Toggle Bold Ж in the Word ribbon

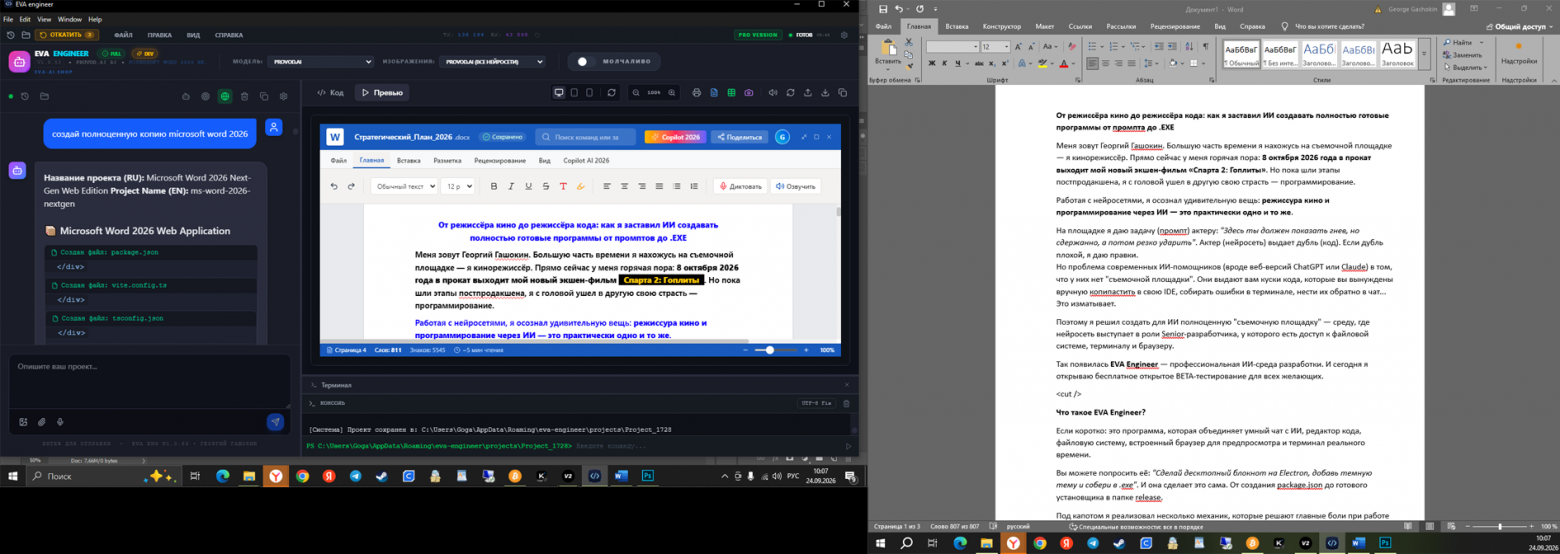(x=932, y=63)
